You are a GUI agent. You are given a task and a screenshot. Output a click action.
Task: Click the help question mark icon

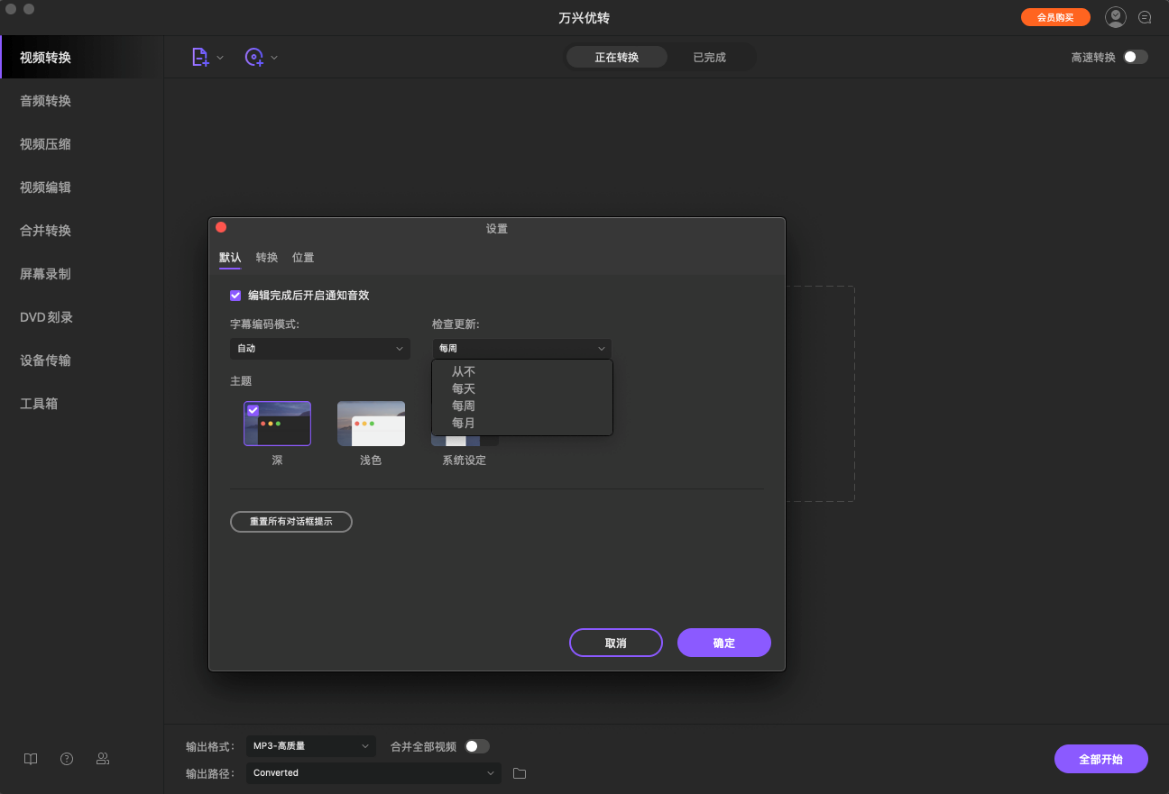66,759
